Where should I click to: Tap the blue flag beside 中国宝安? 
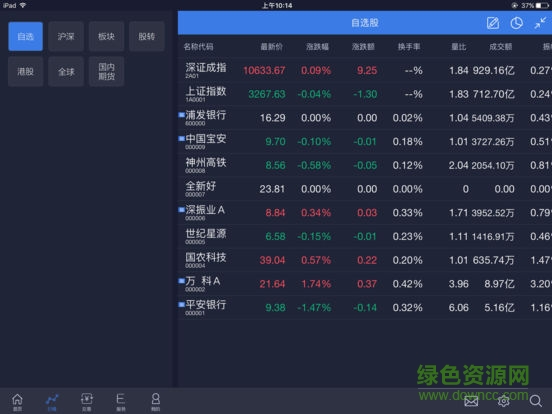coord(182,138)
